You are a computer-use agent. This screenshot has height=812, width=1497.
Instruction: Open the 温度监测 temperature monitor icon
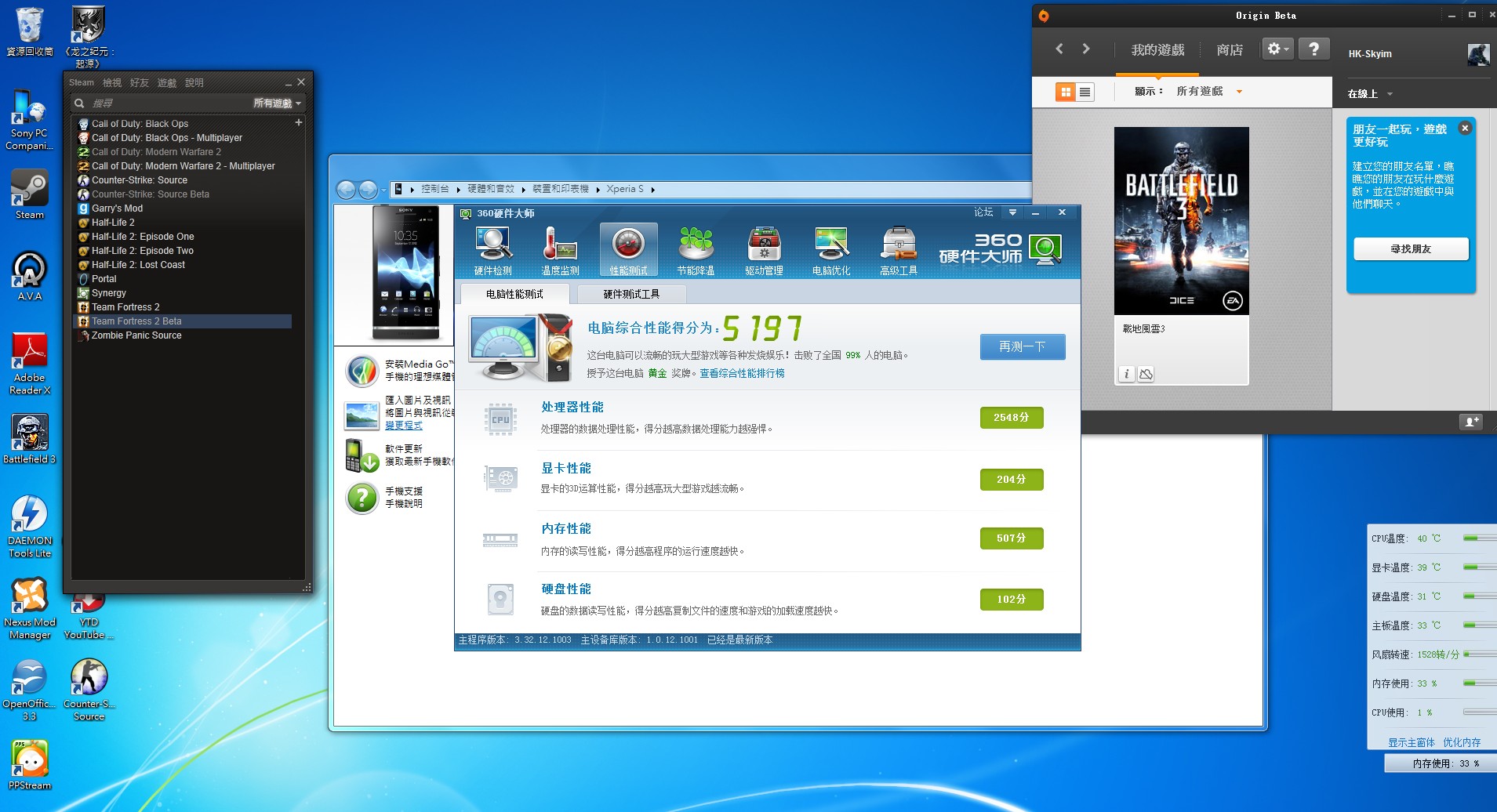click(560, 251)
